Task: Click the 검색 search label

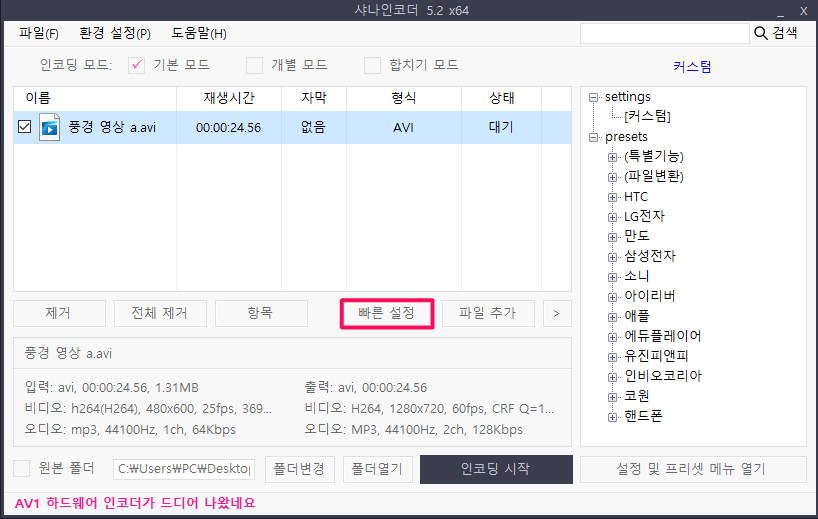Action: tap(785, 33)
